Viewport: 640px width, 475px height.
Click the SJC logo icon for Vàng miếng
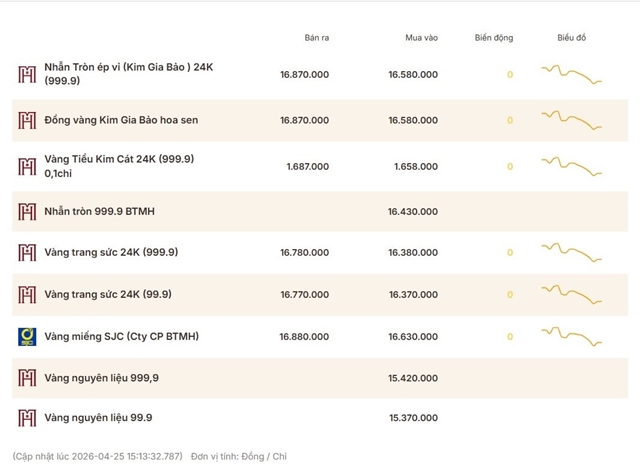click(28, 336)
